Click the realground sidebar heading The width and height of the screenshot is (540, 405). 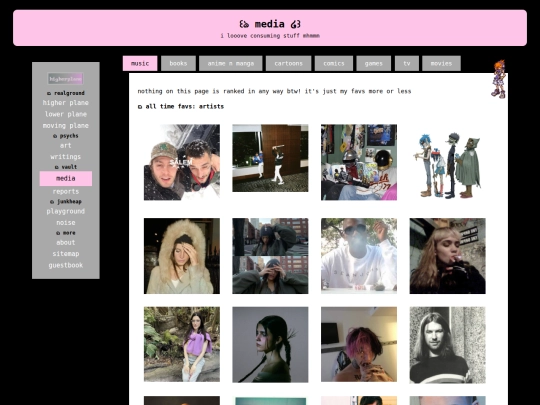tap(66, 93)
